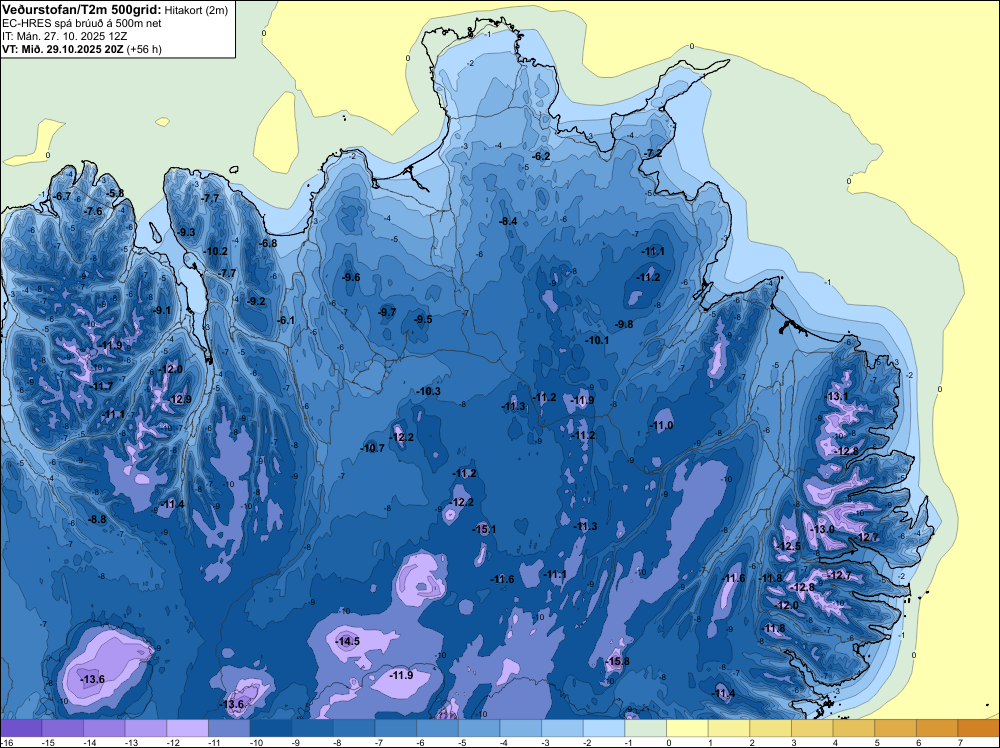Click the "-10.3" temperature label
The image size is (1000, 748).
[x=429, y=392]
